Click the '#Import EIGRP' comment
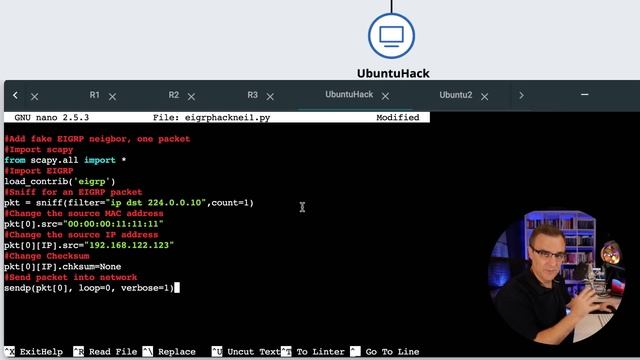 [x=39, y=171]
